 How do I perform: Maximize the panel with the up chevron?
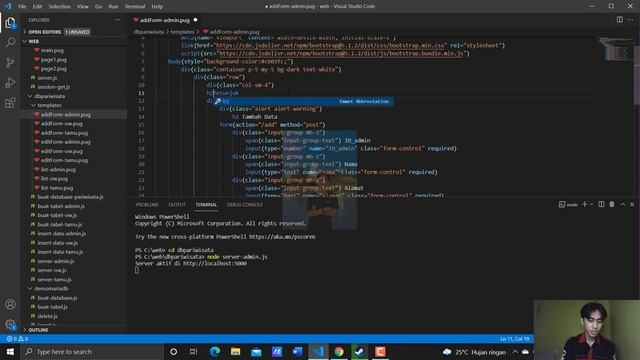[x=623, y=204]
